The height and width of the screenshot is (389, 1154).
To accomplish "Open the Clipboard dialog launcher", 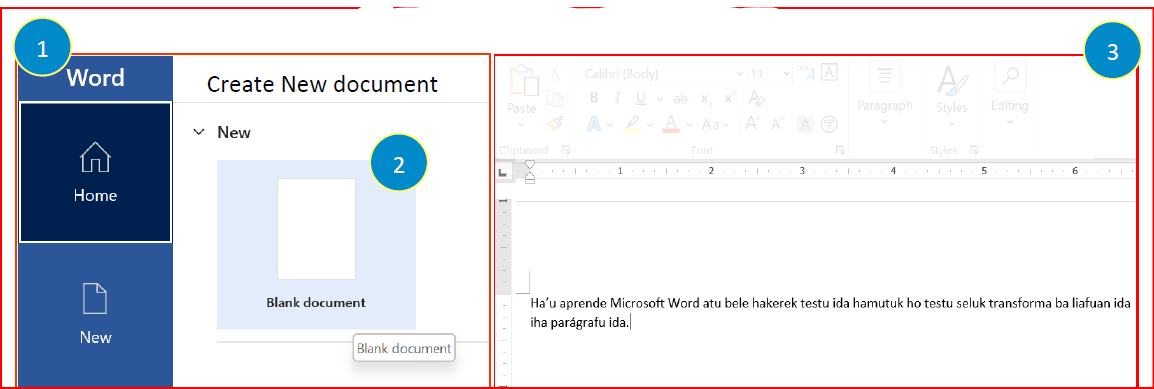I will 566,150.
